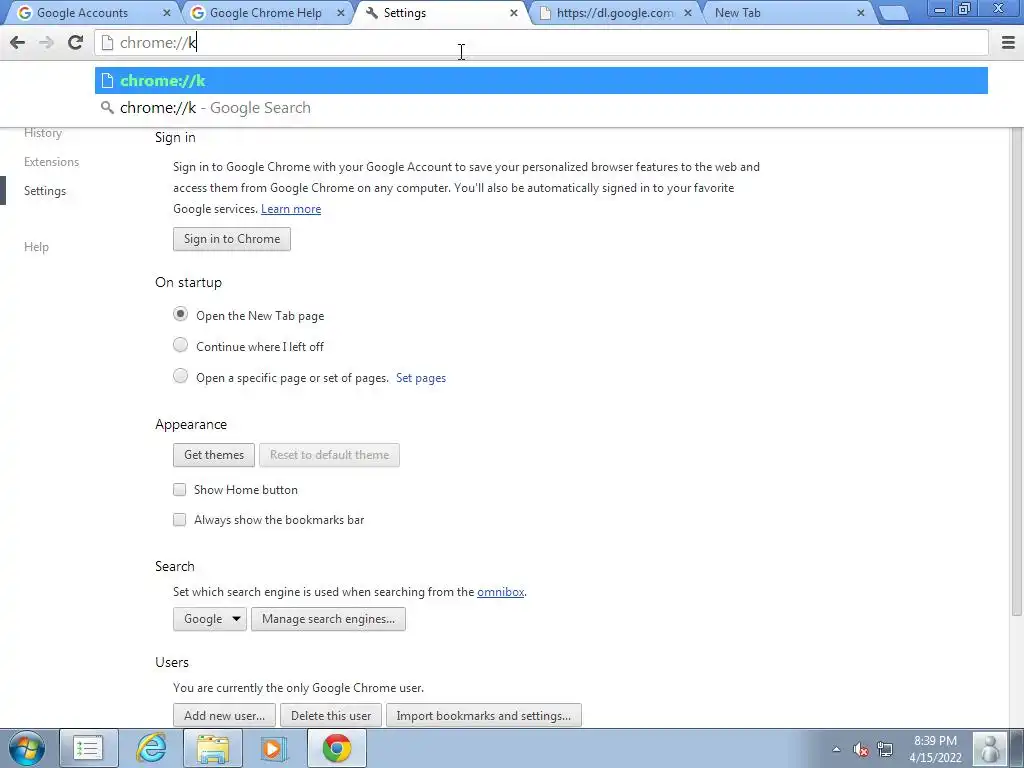Click Google logo icon on Google Accounts tab
This screenshot has height=768, width=1024.
click(x=25, y=13)
